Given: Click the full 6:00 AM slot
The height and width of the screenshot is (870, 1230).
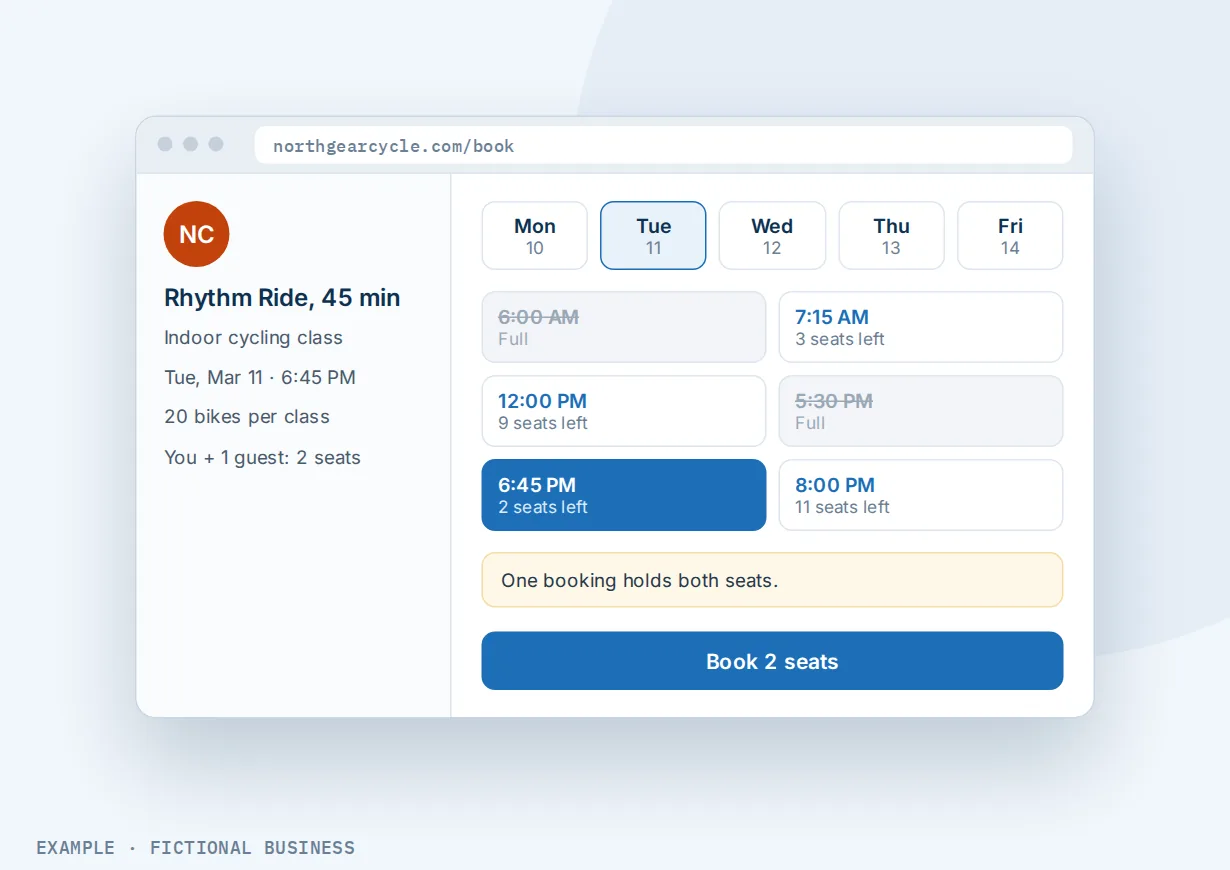Looking at the screenshot, I should coord(624,327).
